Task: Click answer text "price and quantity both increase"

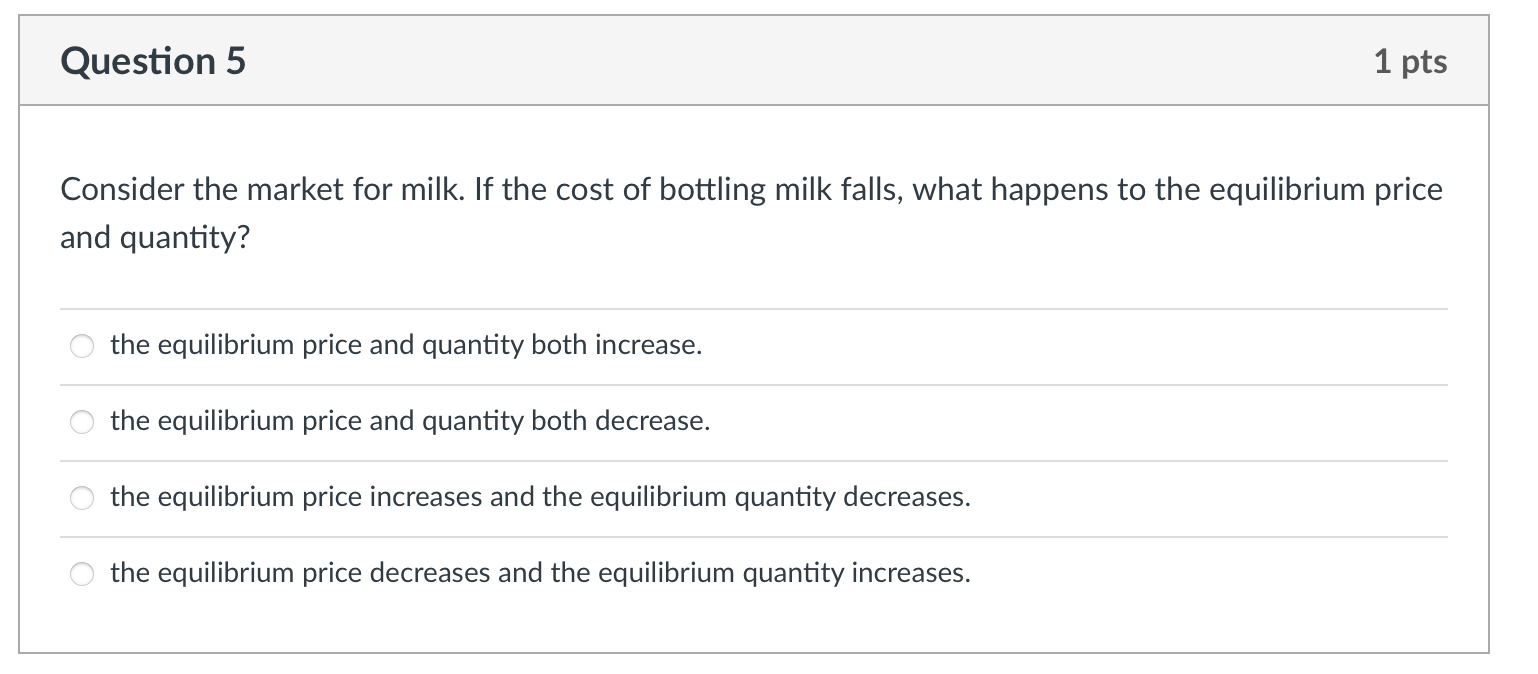Action: [406, 346]
